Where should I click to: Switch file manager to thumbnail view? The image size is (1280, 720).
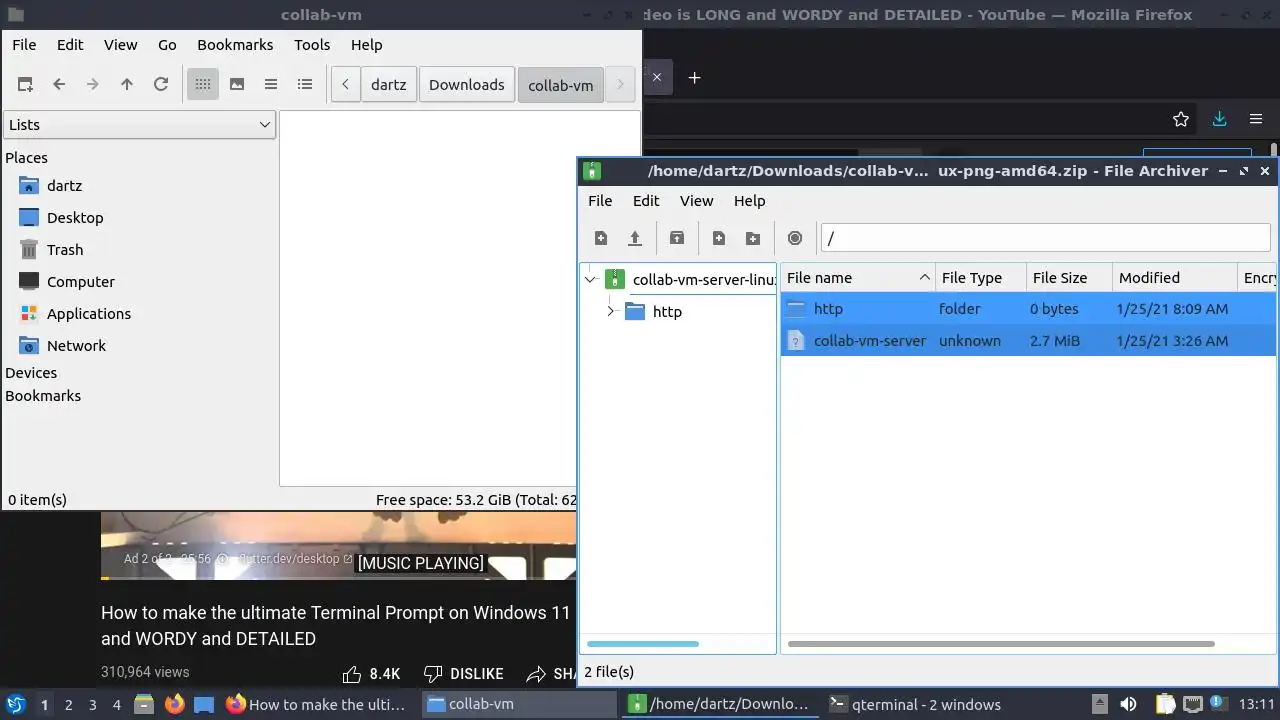coord(237,85)
